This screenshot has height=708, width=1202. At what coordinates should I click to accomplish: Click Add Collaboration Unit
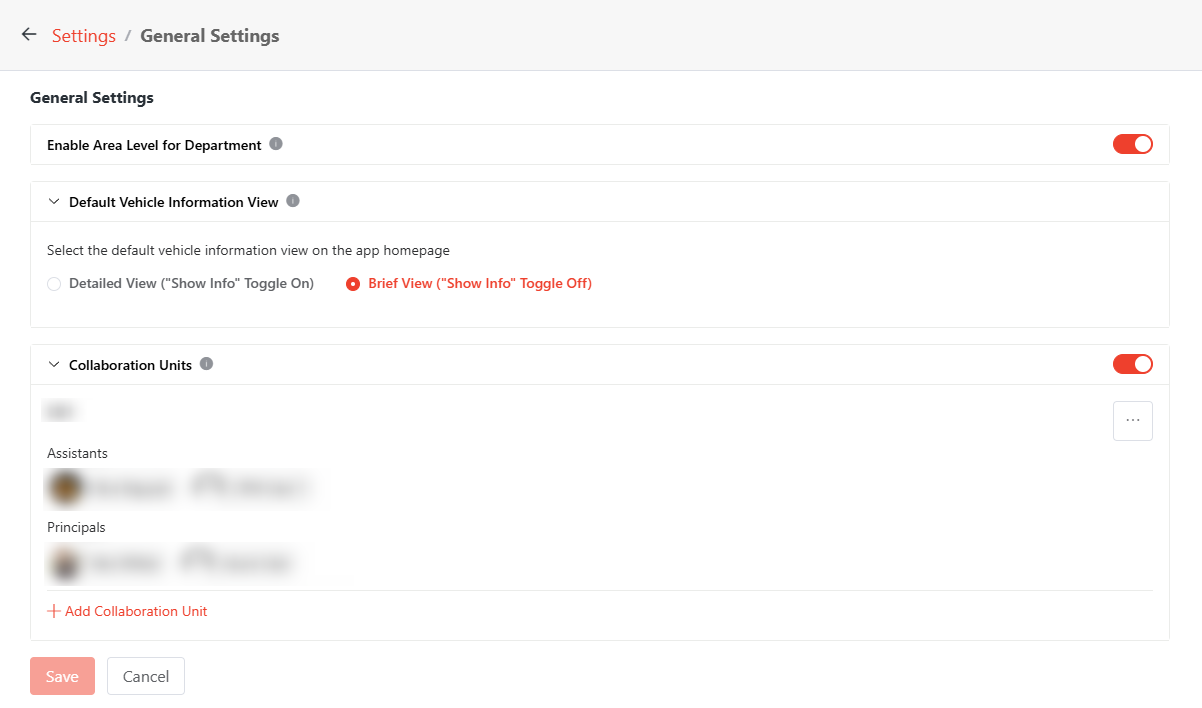pos(127,611)
